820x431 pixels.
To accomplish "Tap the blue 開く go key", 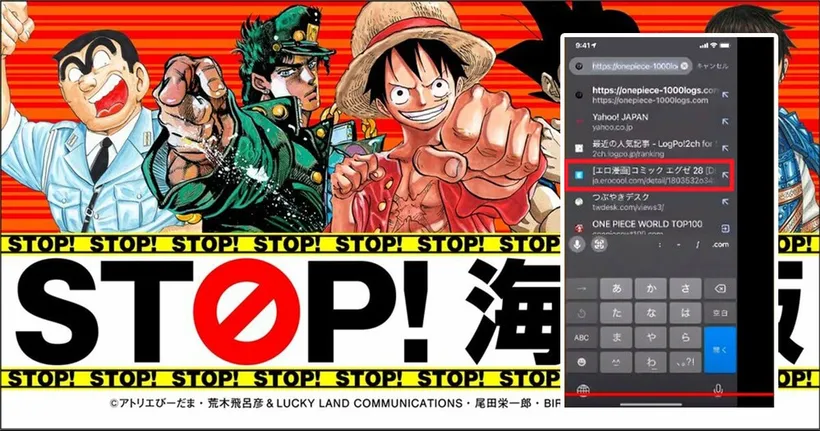I will click(720, 350).
